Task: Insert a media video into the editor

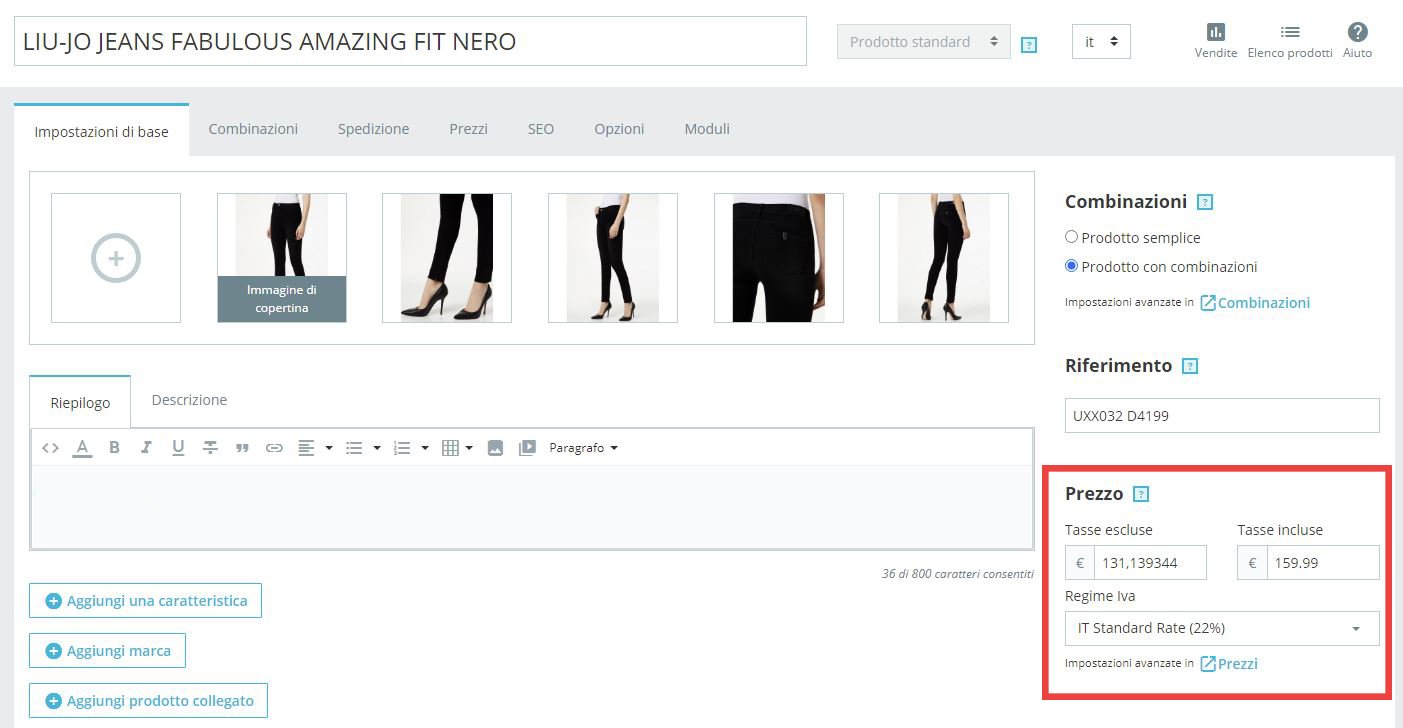Action: click(x=527, y=448)
